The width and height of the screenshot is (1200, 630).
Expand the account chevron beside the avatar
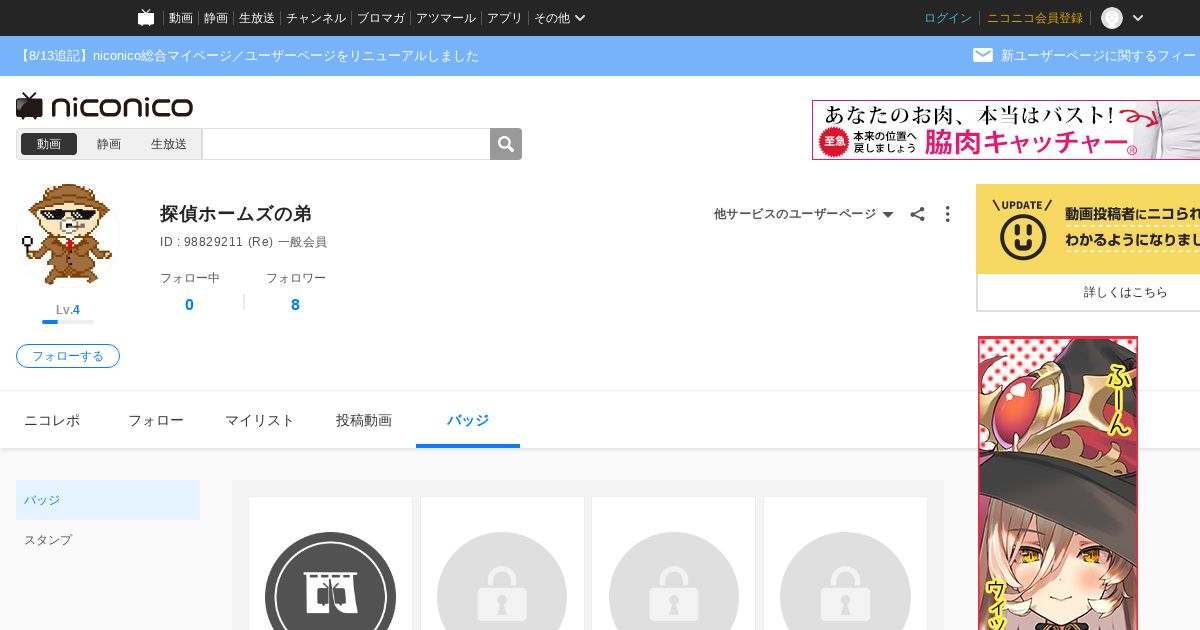tap(1138, 18)
